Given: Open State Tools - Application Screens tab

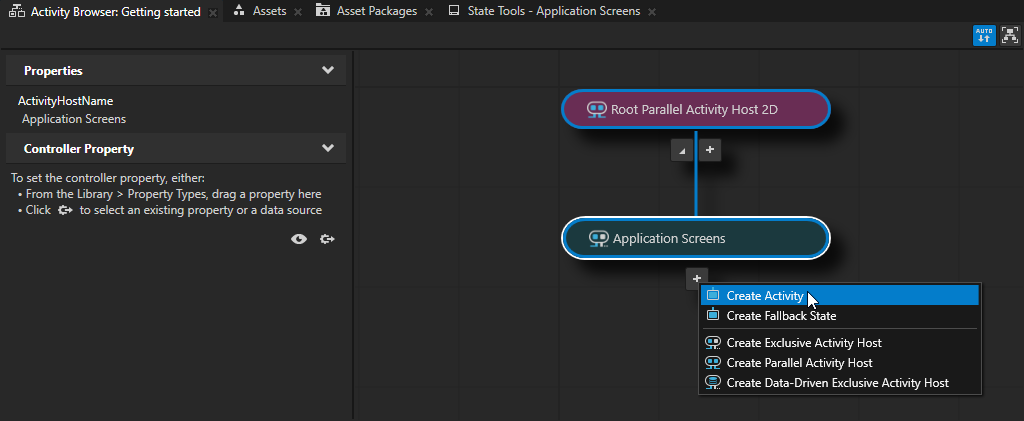Looking at the screenshot, I should click(554, 11).
